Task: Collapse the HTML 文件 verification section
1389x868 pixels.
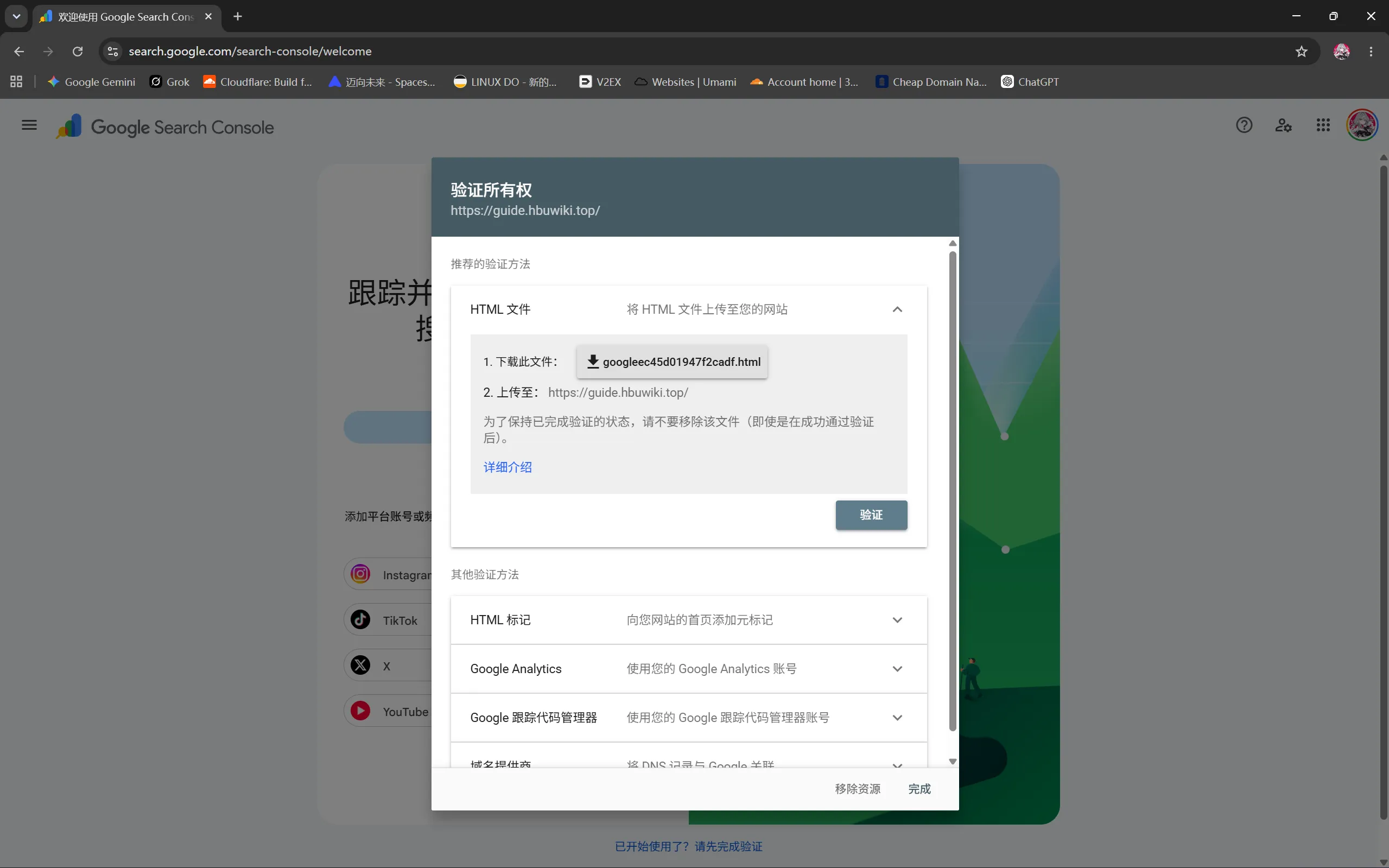Action: click(x=897, y=309)
